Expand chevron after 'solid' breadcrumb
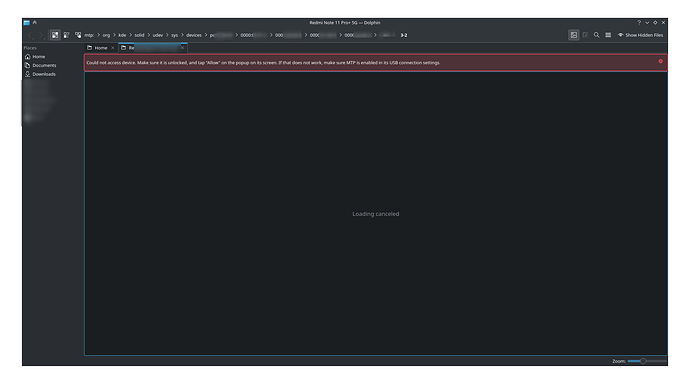 click(x=148, y=35)
